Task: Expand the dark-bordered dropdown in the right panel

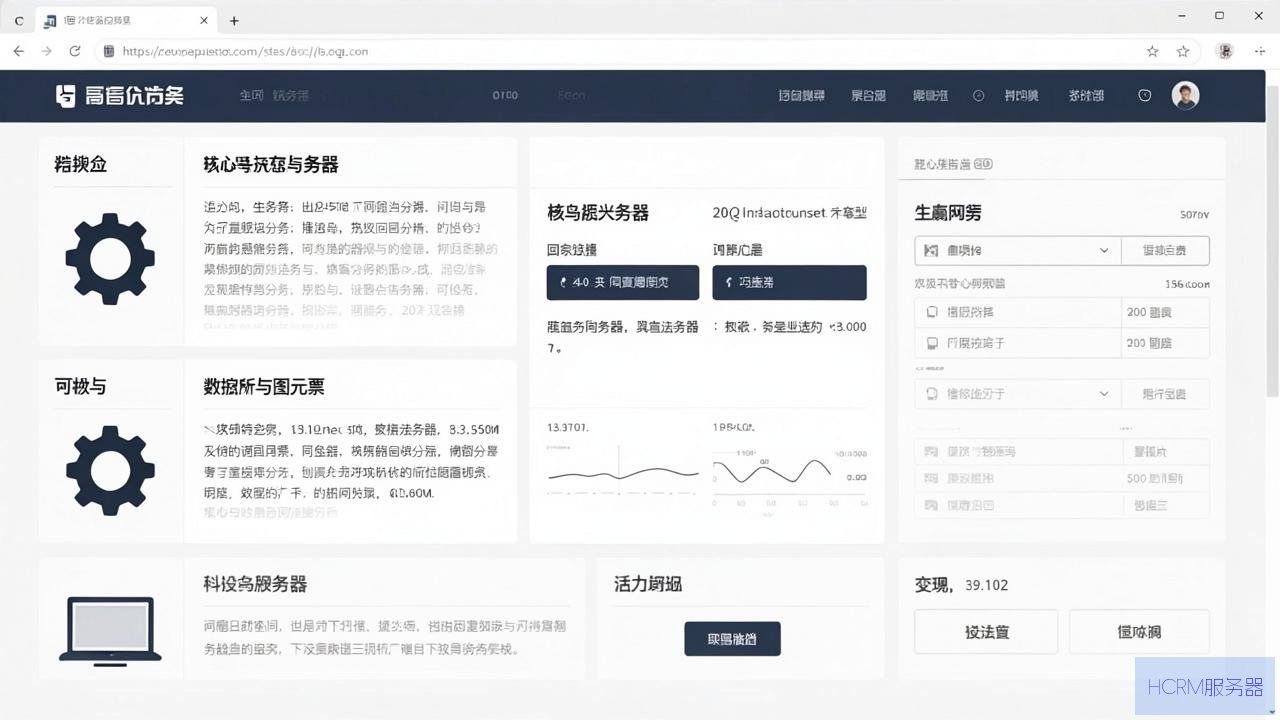Action: pyautogui.click(x=1018, y=250)
